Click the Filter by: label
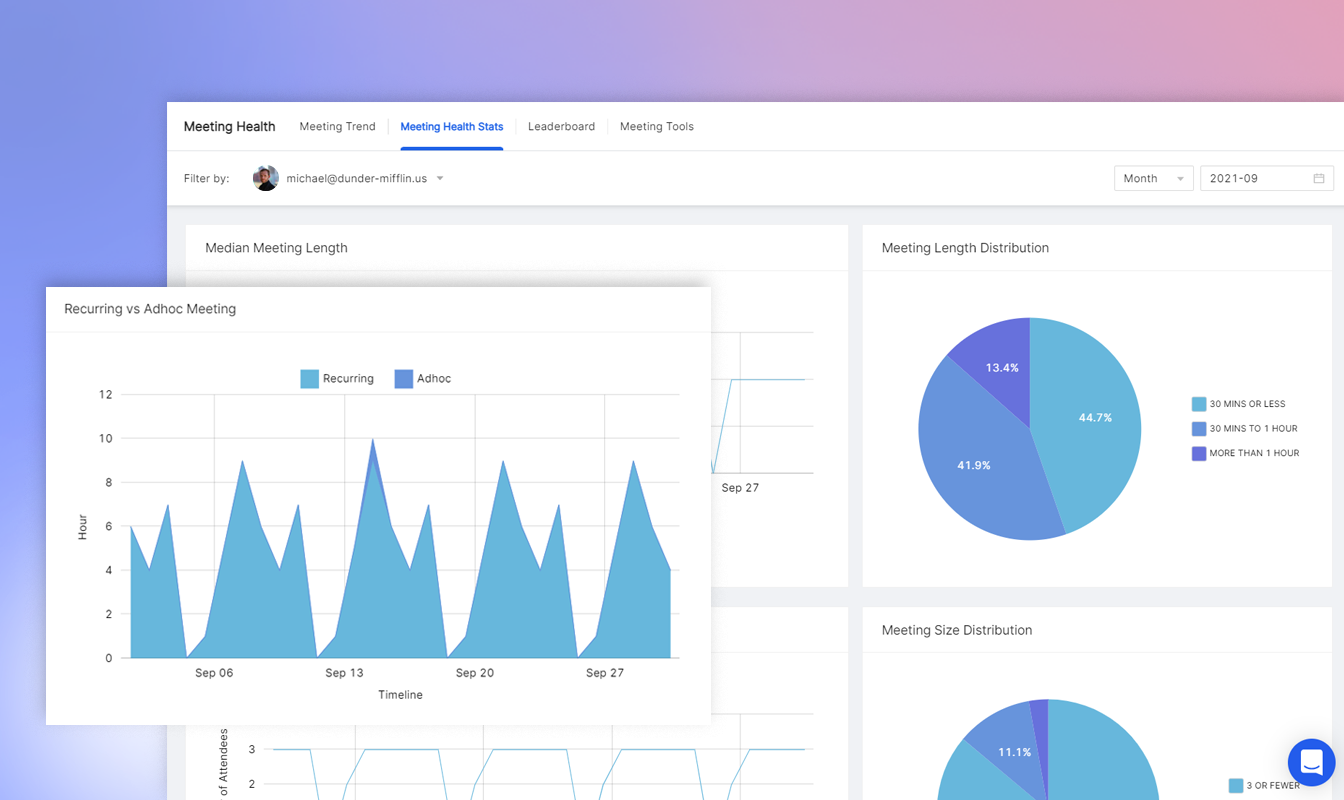The image size is (1344, 800). pos(206,179)
